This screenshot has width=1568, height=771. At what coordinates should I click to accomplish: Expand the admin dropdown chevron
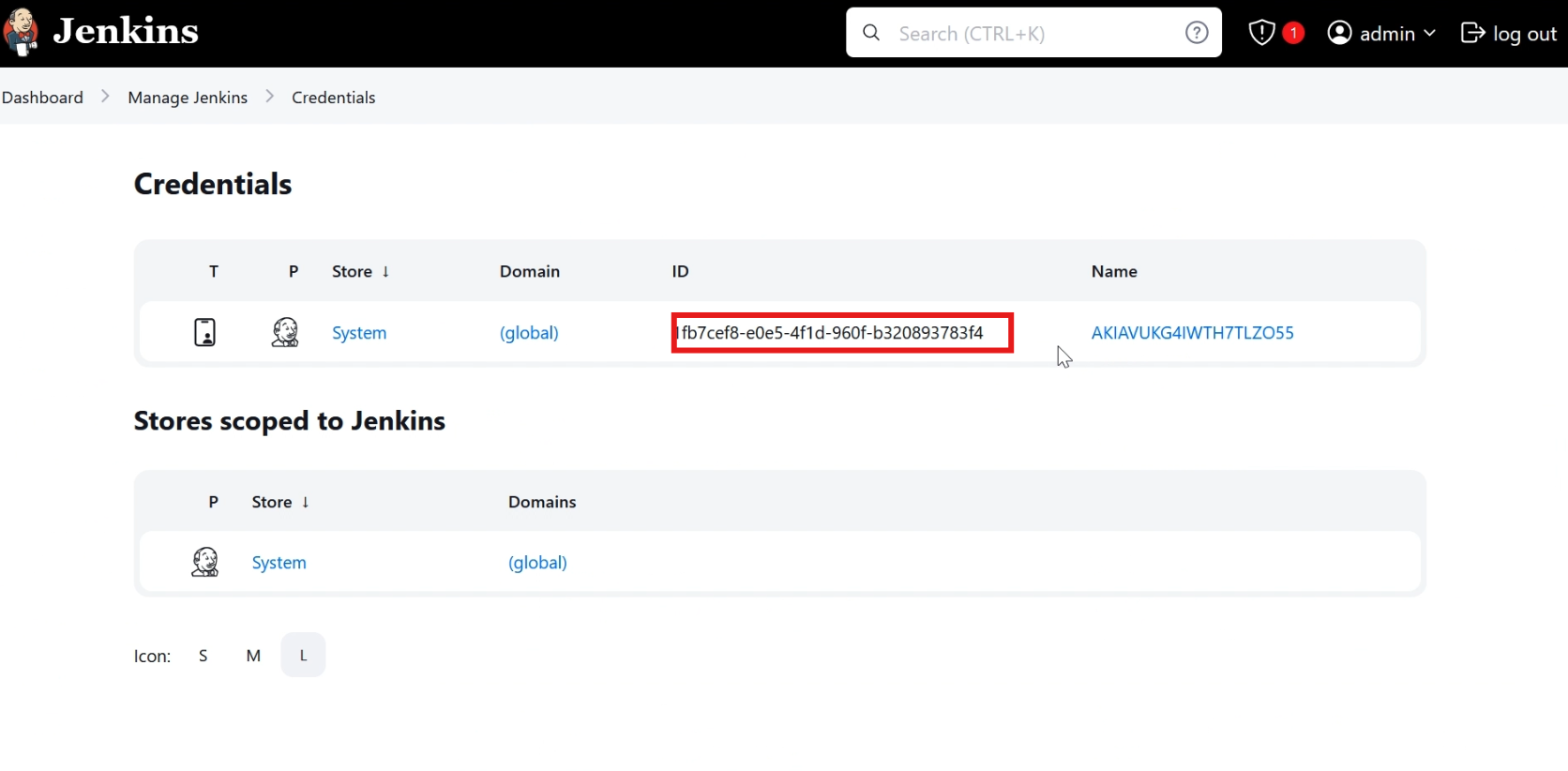(x=1429, y=33)
